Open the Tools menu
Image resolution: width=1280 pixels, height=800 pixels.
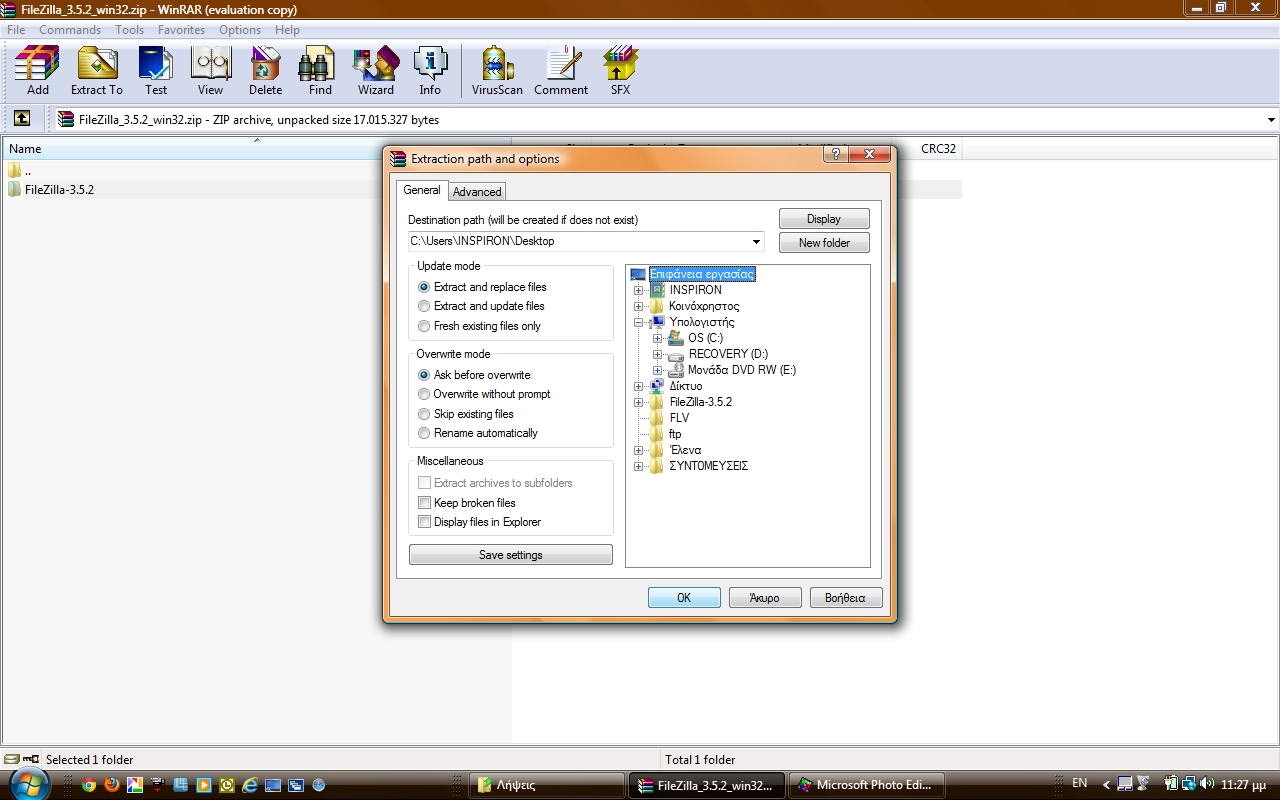129,30
